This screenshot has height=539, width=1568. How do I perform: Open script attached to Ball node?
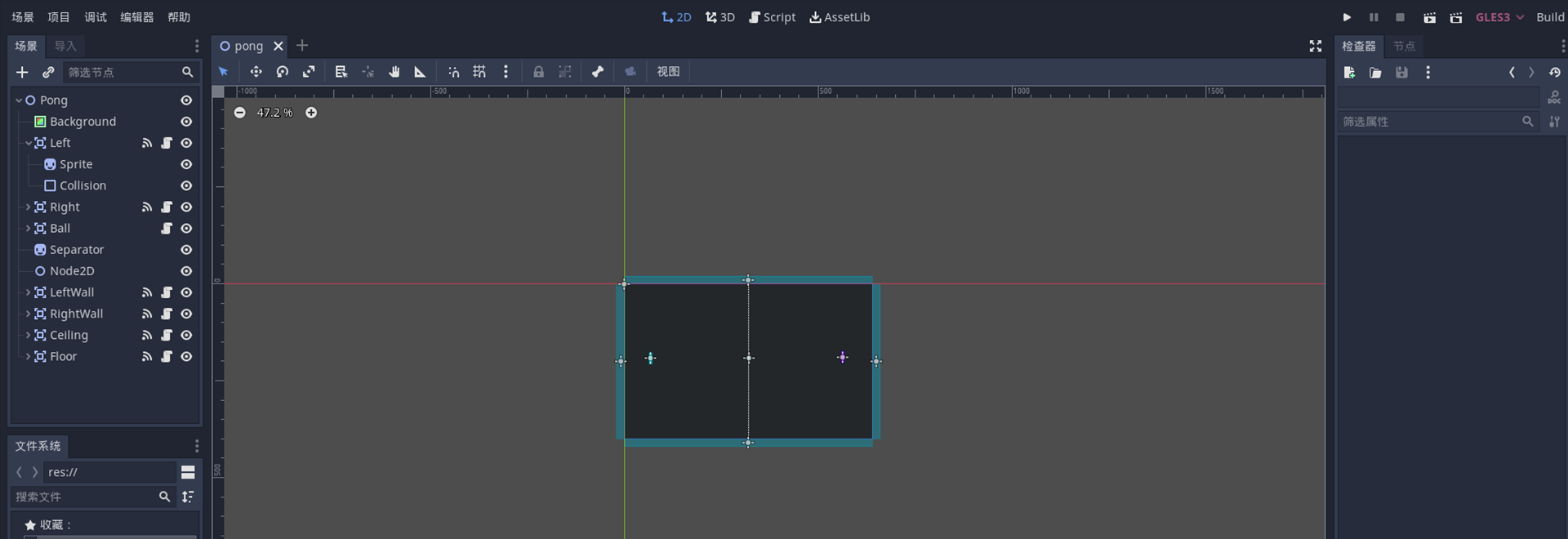pos(167,229)
